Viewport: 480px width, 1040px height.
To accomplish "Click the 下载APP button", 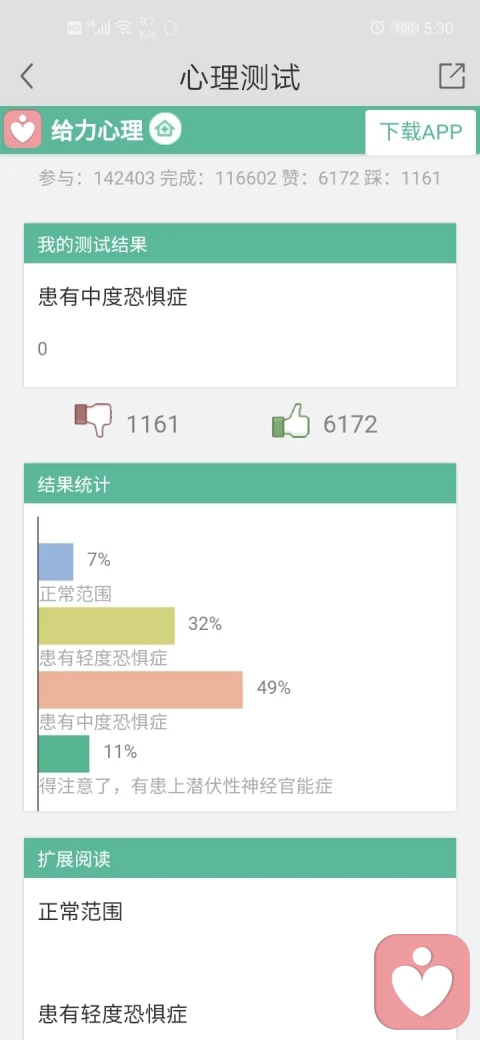I will click(420, 131).
